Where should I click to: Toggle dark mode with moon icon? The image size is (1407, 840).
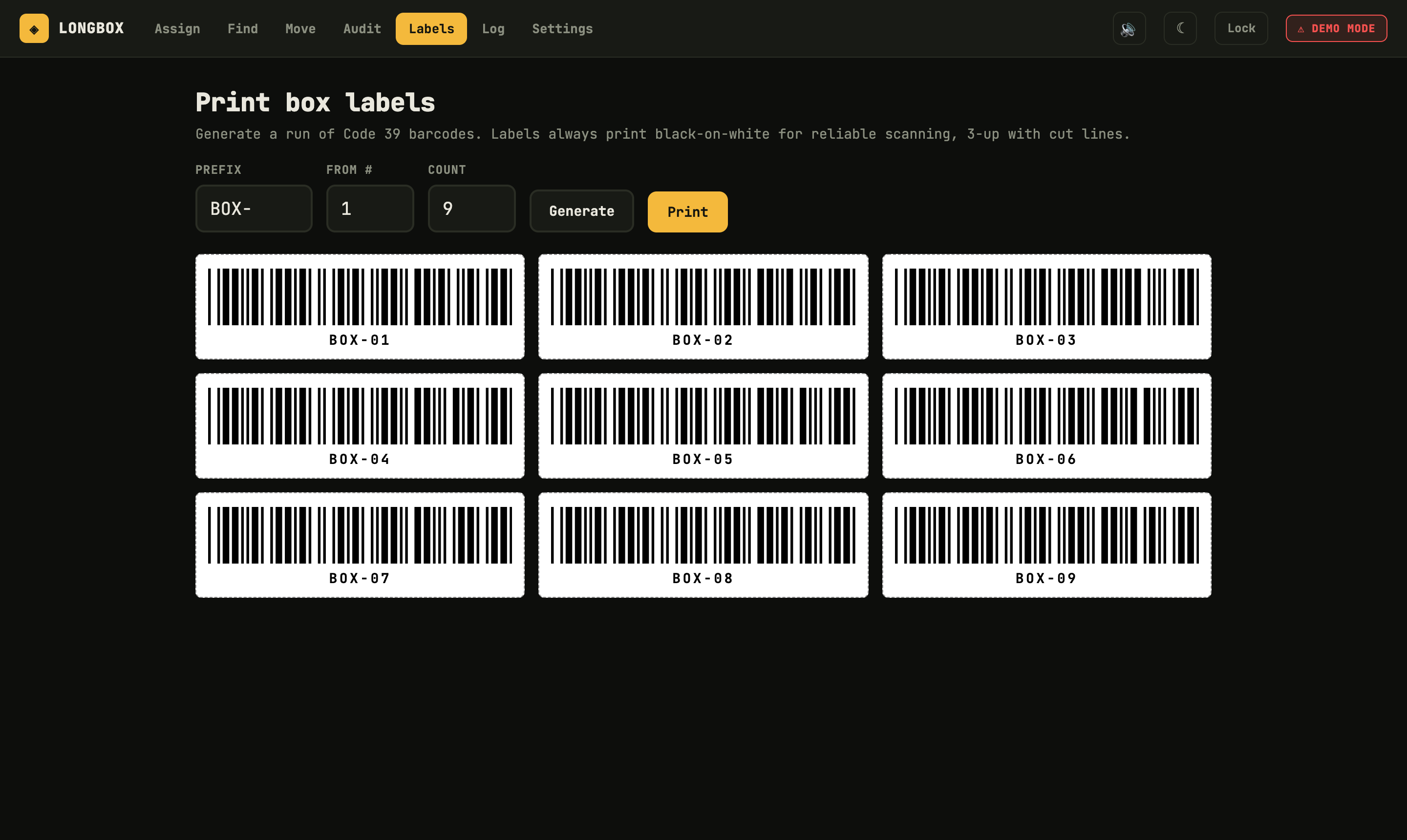coord(1180,28)
